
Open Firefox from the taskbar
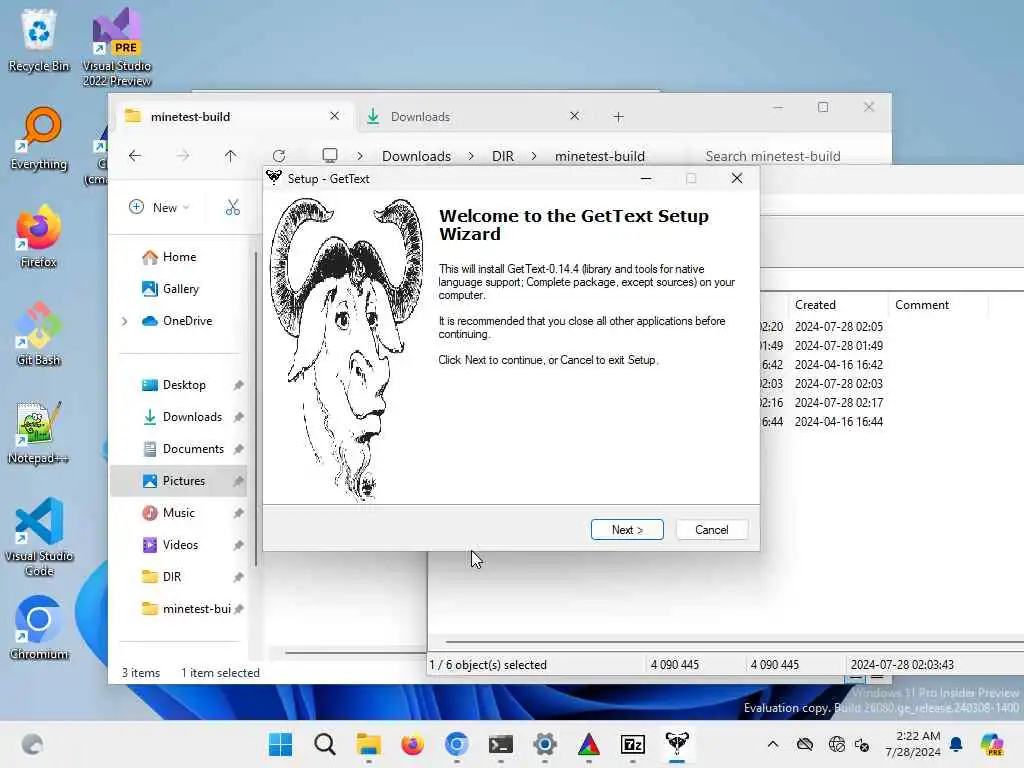tap(413, 744)
